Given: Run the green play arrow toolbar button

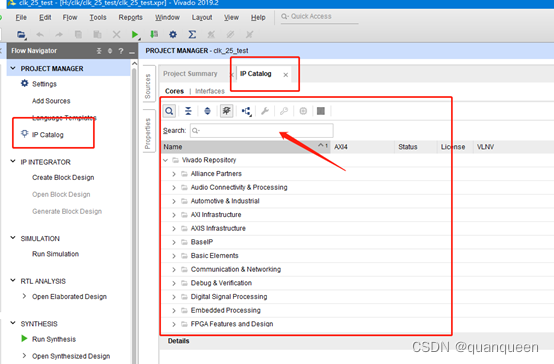Looking at the screenshot, I should coord(135,34).
